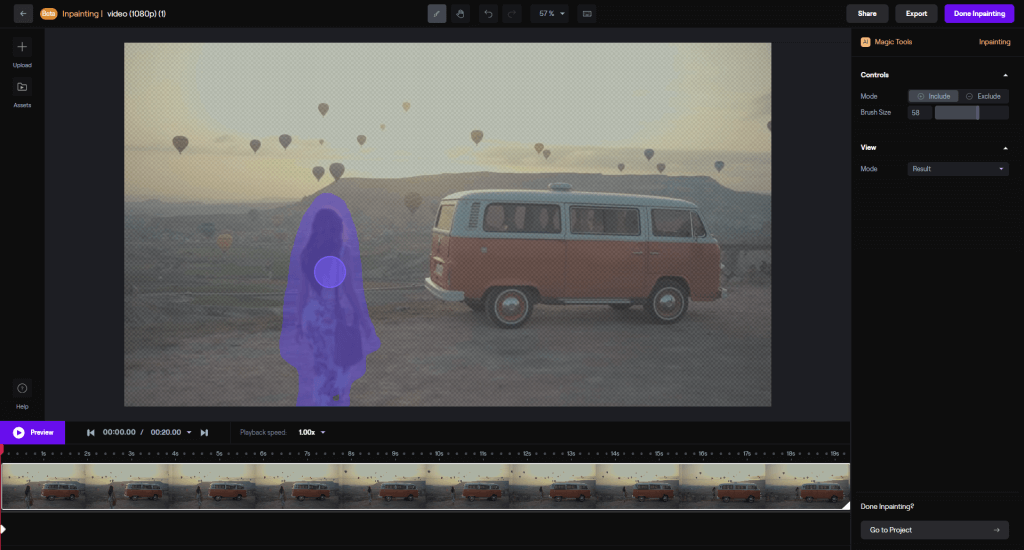Open the View Mode Result dropdown

[958, 169]
